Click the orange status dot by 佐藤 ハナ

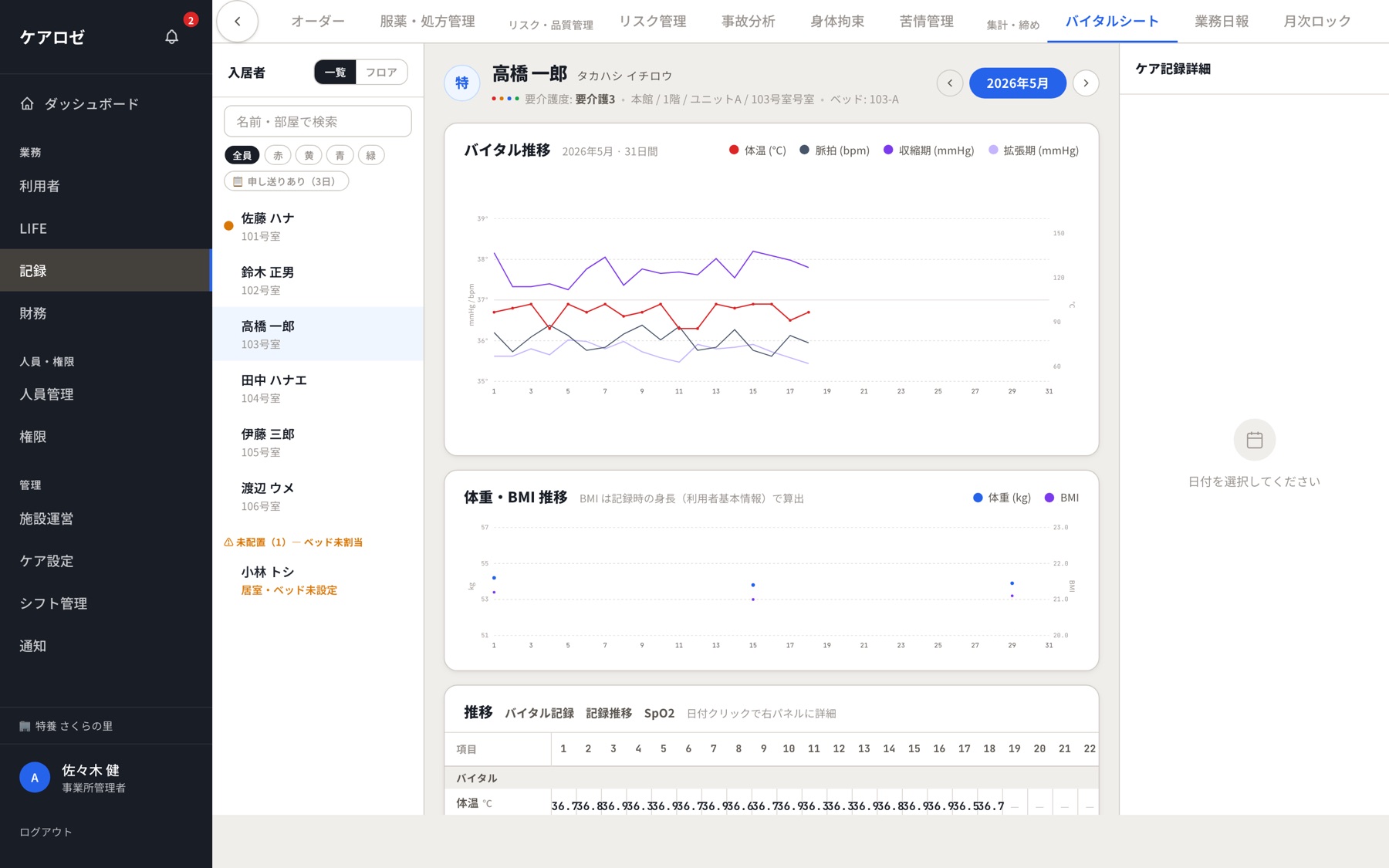[228, 226]
